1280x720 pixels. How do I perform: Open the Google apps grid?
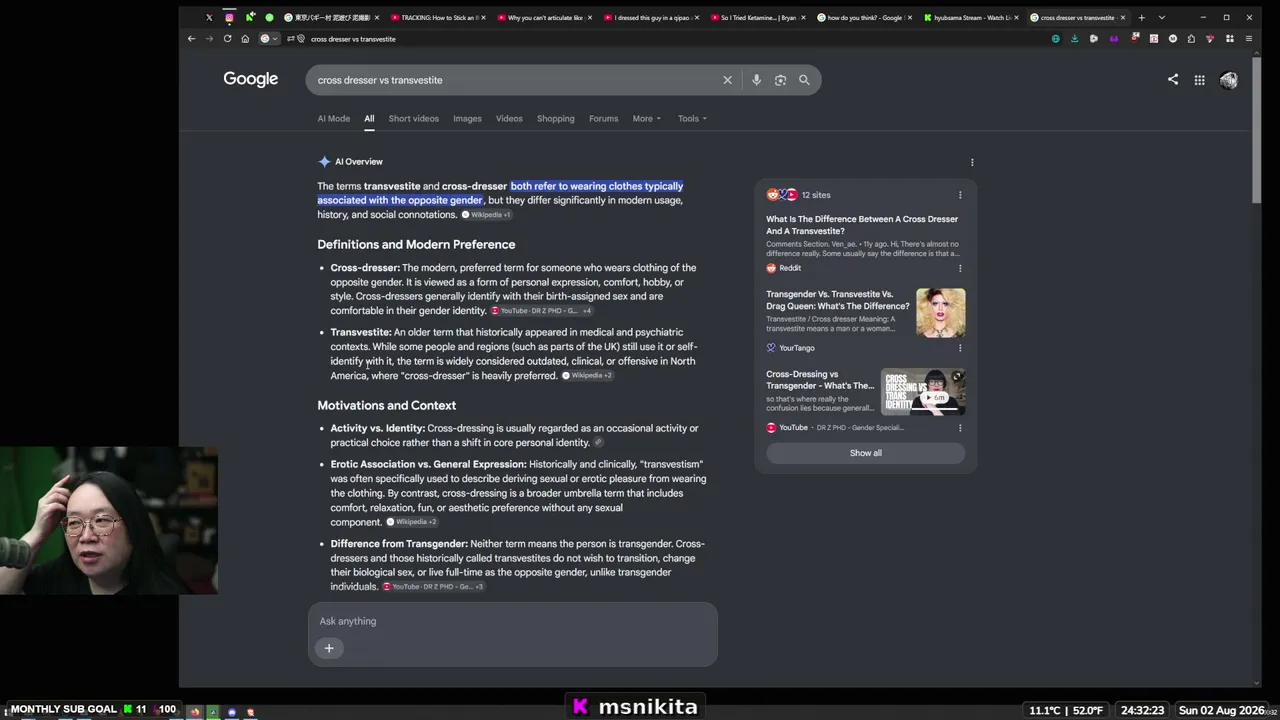coord(1199,80)
